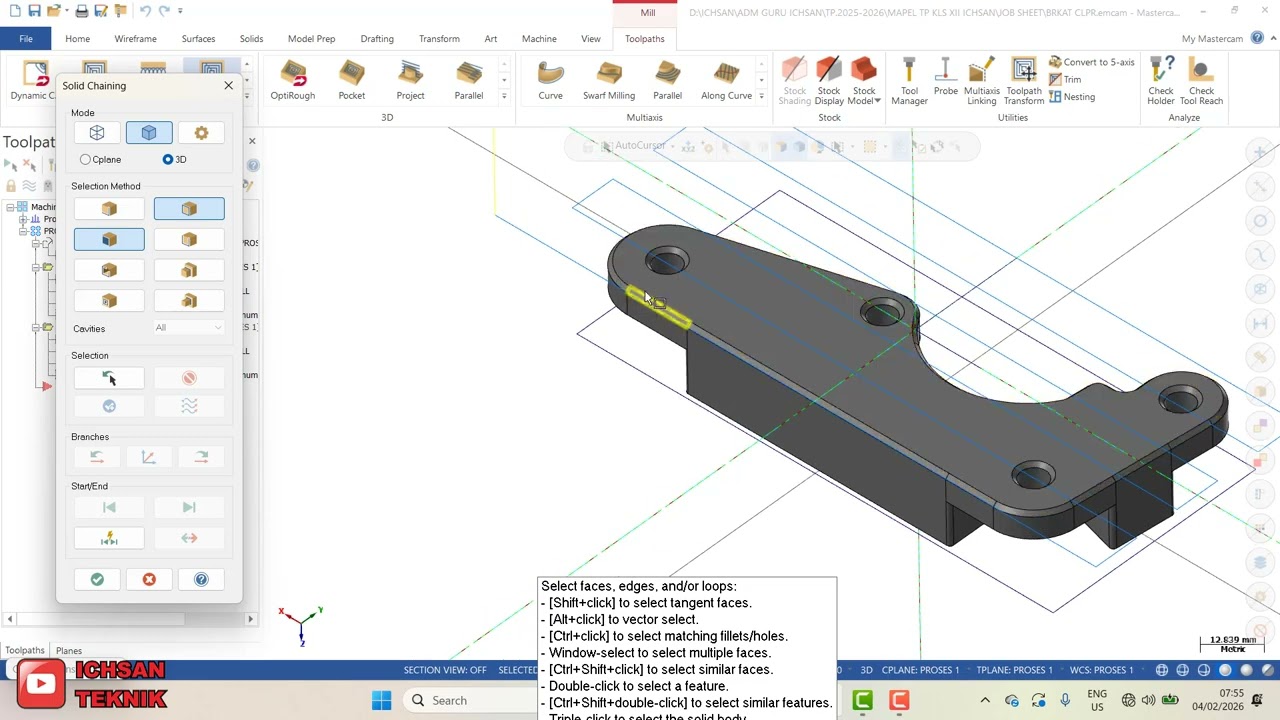1280x720 pixels.
Task: Cancel Solid Chaining with red X button
Action: pos(149,579)
